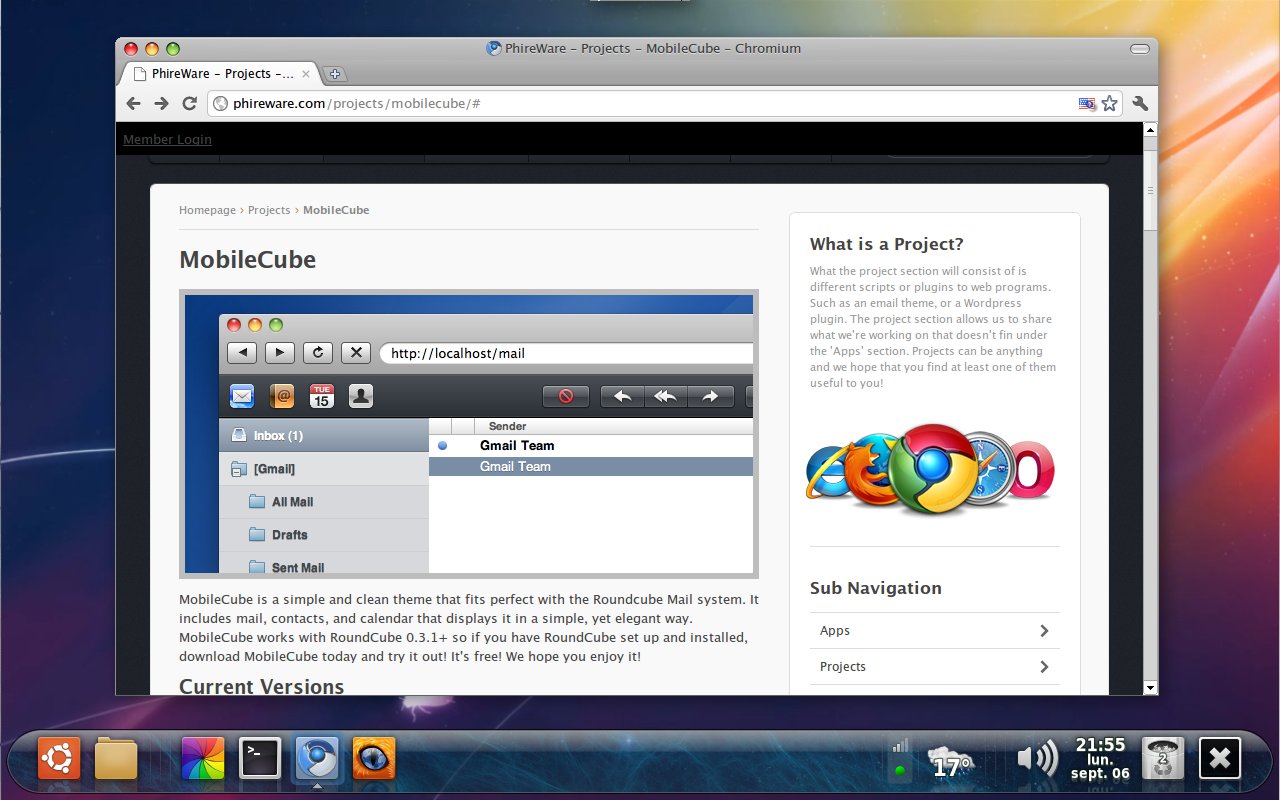Click the Current Versions heading

261,686
